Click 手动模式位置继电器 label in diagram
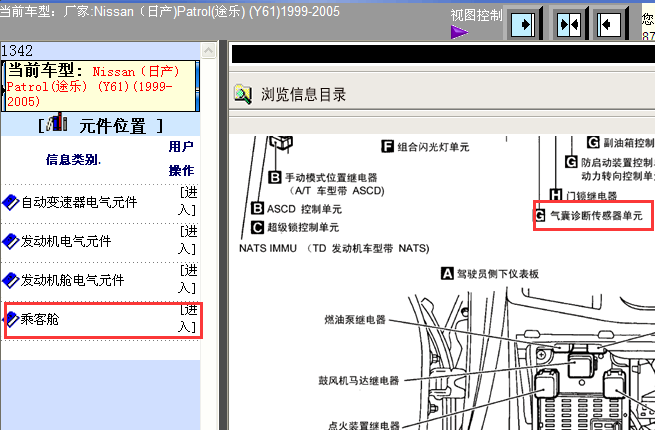Viewport: 655px width, 430px height. tap(331, 178)
